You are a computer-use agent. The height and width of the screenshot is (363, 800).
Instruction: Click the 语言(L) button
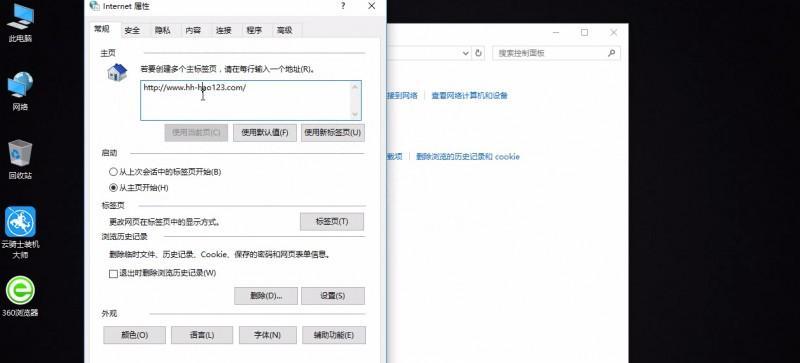[x=202, y=335]
